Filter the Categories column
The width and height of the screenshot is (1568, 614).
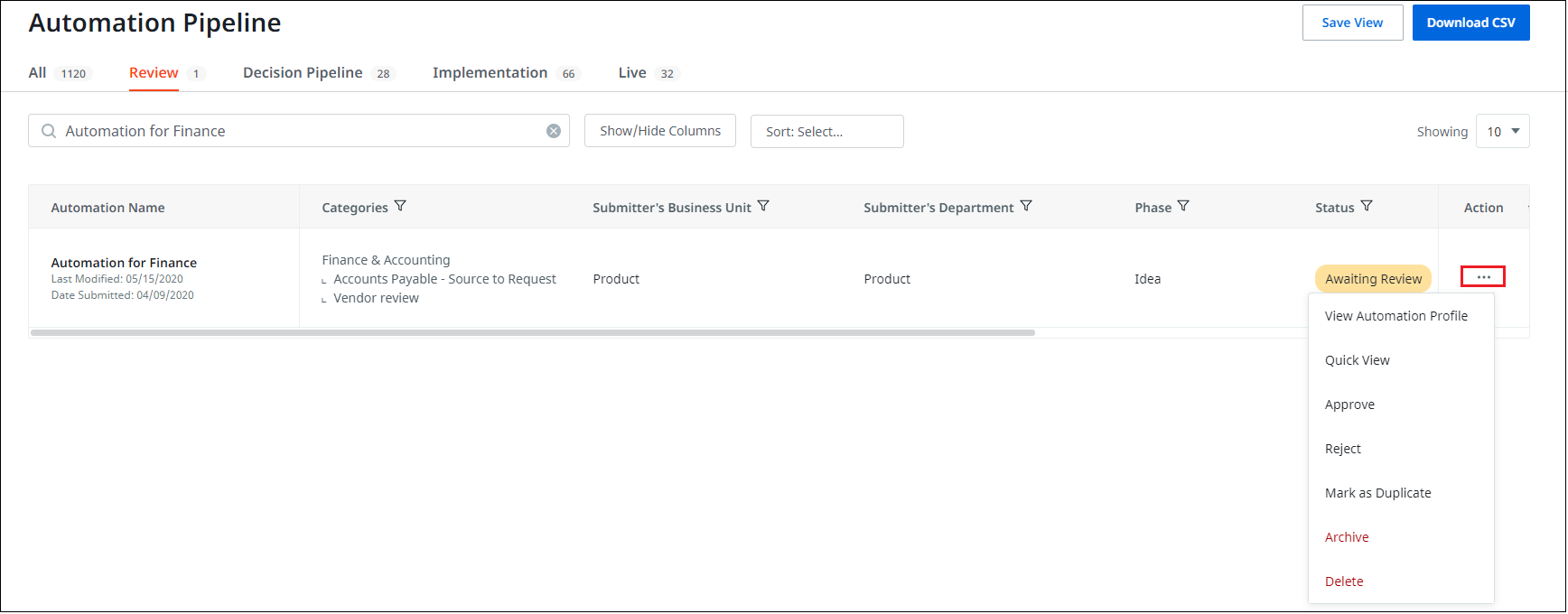pos(400,206)
